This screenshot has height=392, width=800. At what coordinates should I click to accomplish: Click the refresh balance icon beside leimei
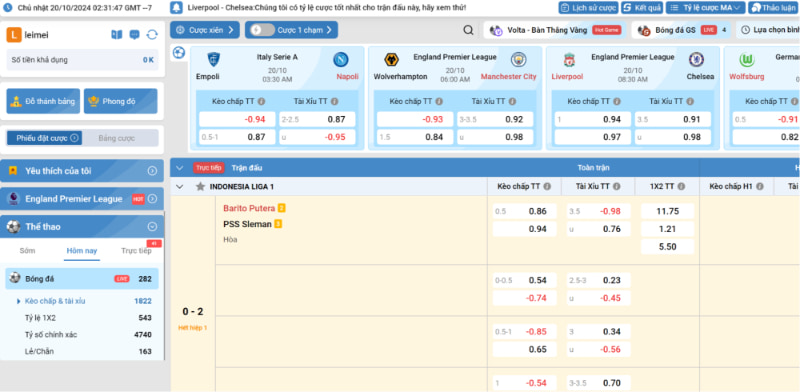click(x=152, y=35)
